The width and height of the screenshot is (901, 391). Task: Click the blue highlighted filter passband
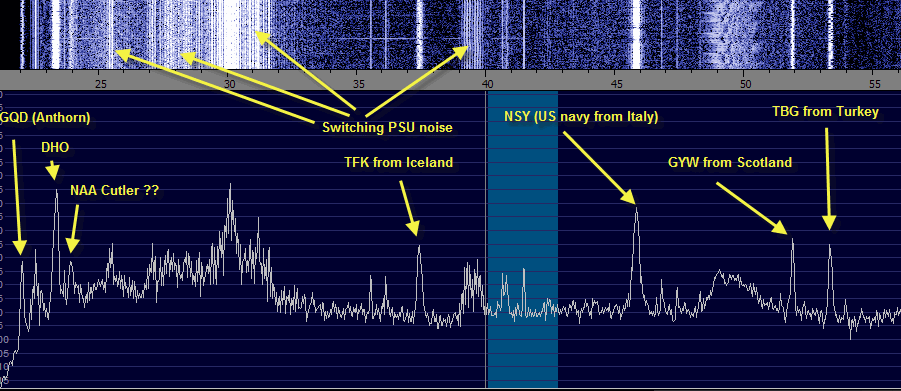point(522,239)
